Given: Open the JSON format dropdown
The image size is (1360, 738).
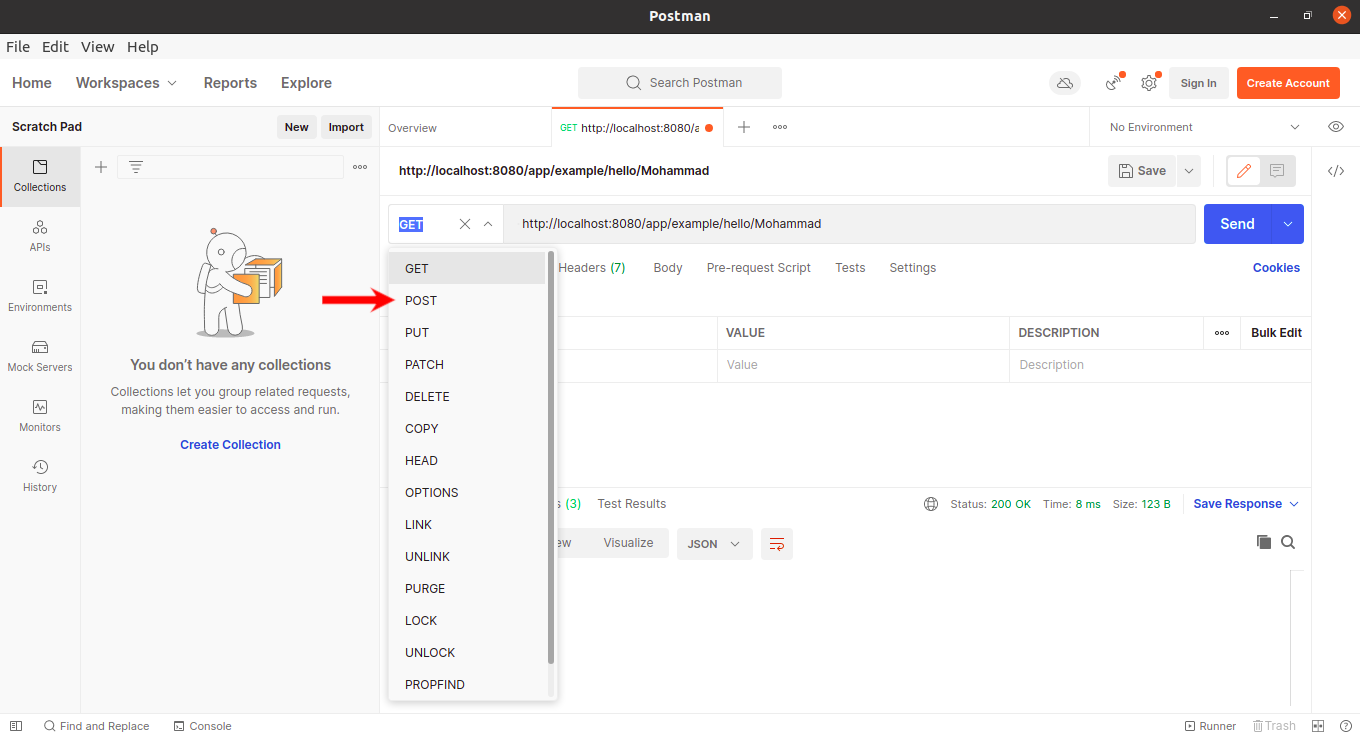Looking at the screenshot, I should coord(714,544).
